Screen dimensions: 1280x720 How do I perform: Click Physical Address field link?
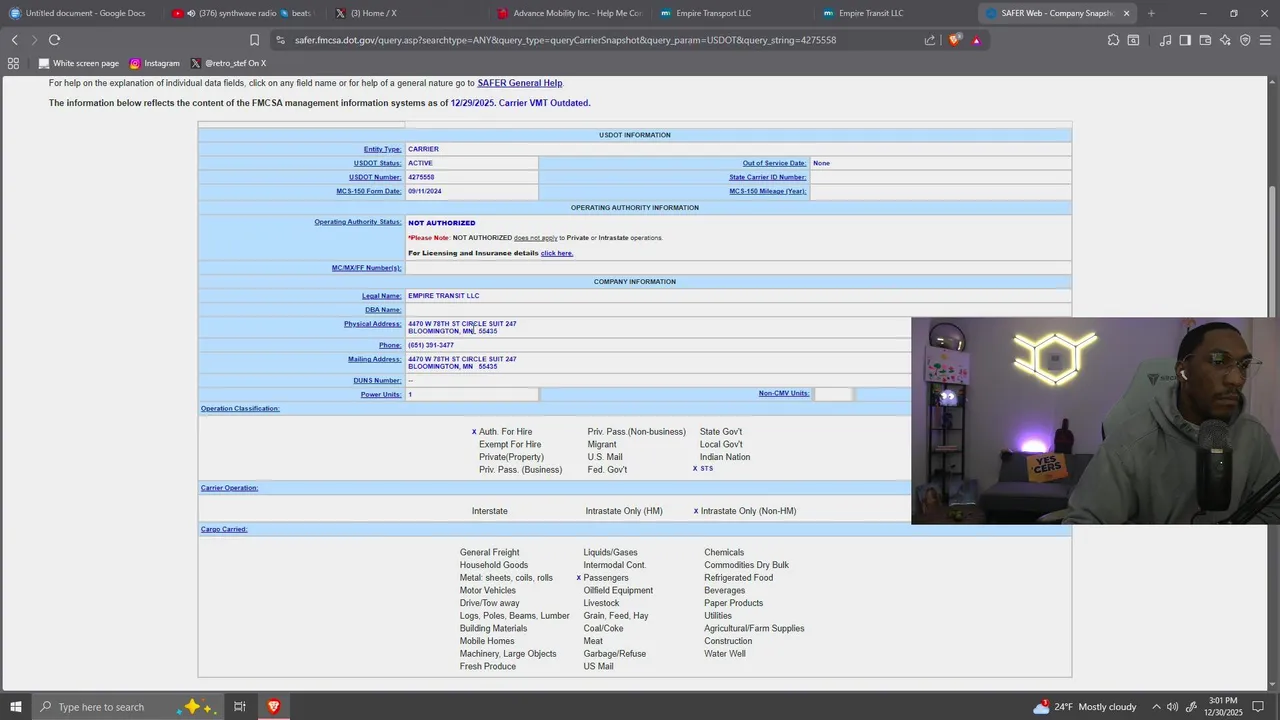(x=372, y=324)
